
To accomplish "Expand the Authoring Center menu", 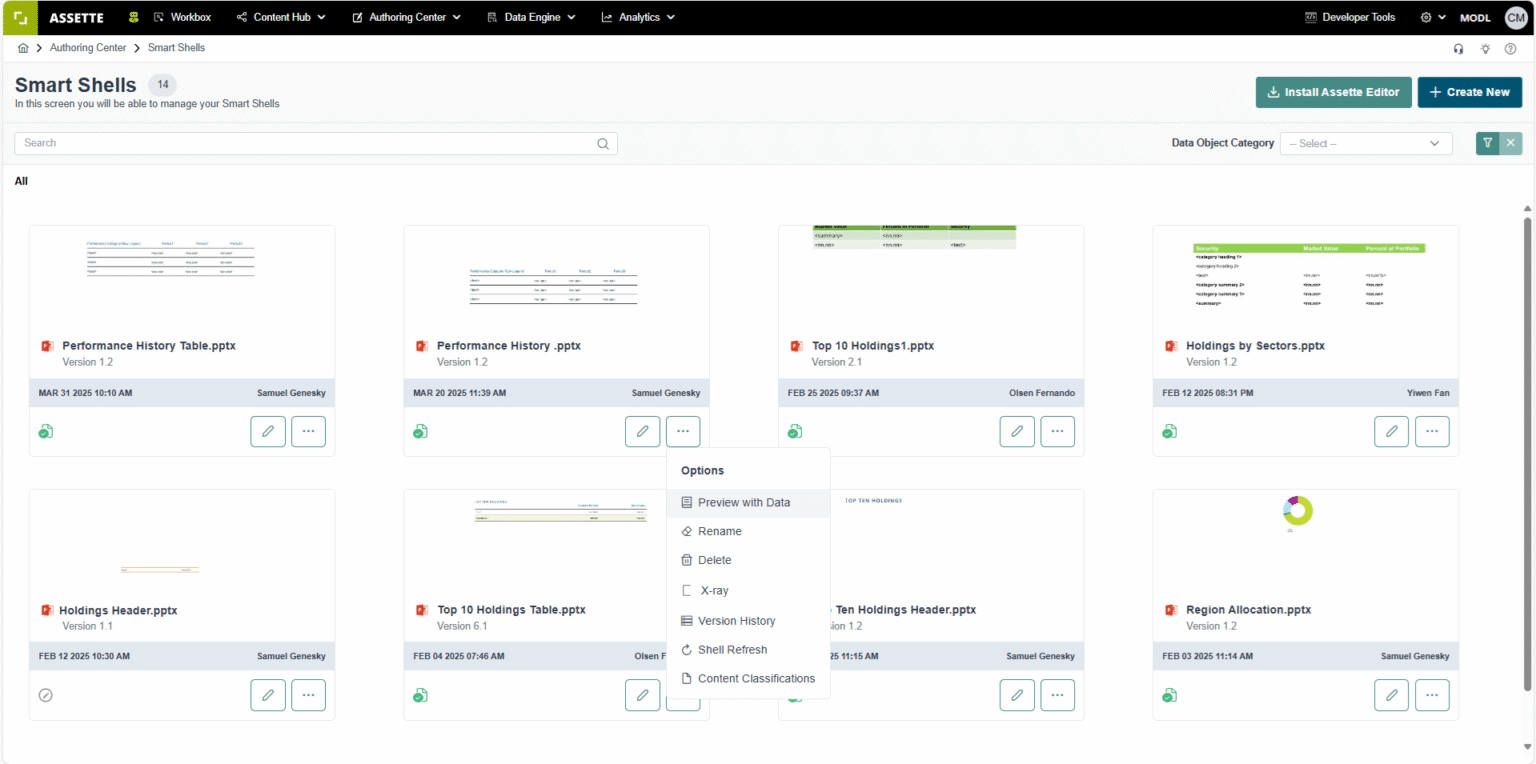I will (x=407, y=17).
